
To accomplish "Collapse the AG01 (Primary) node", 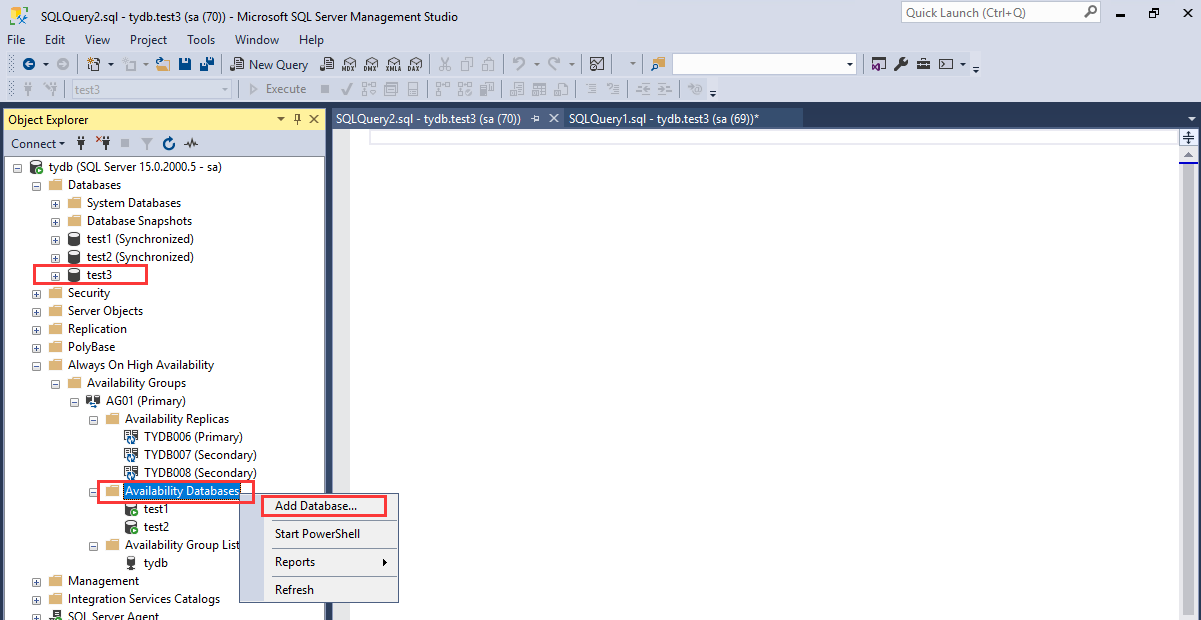I will 75,401.
